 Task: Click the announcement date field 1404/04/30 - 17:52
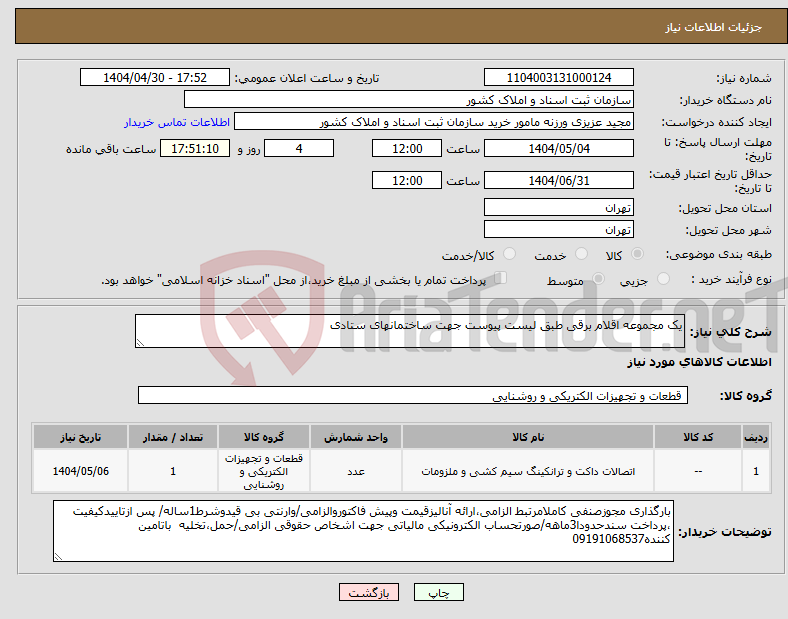click(155, 78)
